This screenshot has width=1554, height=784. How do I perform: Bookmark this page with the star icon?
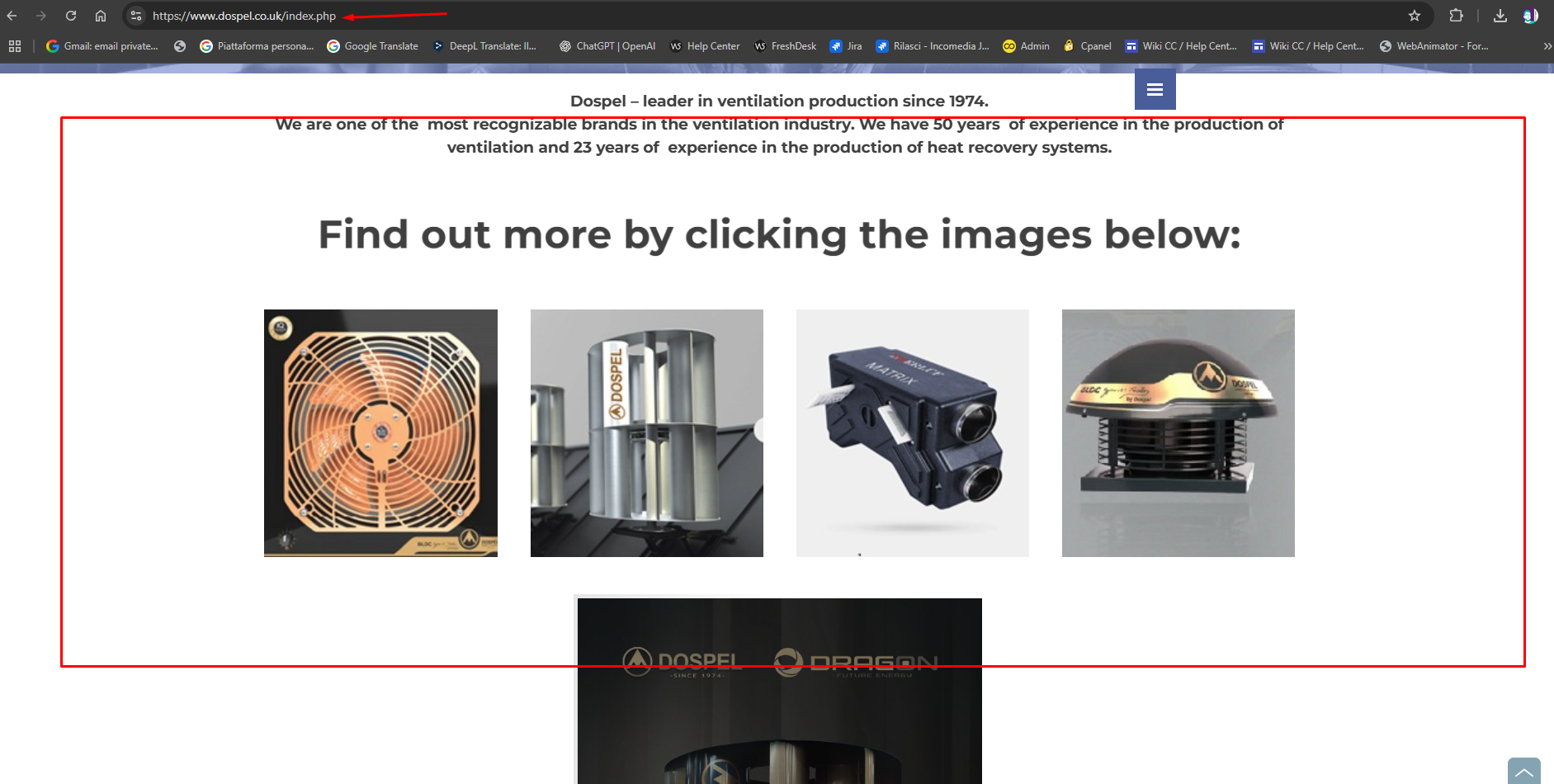click(x=1415, y=16)
